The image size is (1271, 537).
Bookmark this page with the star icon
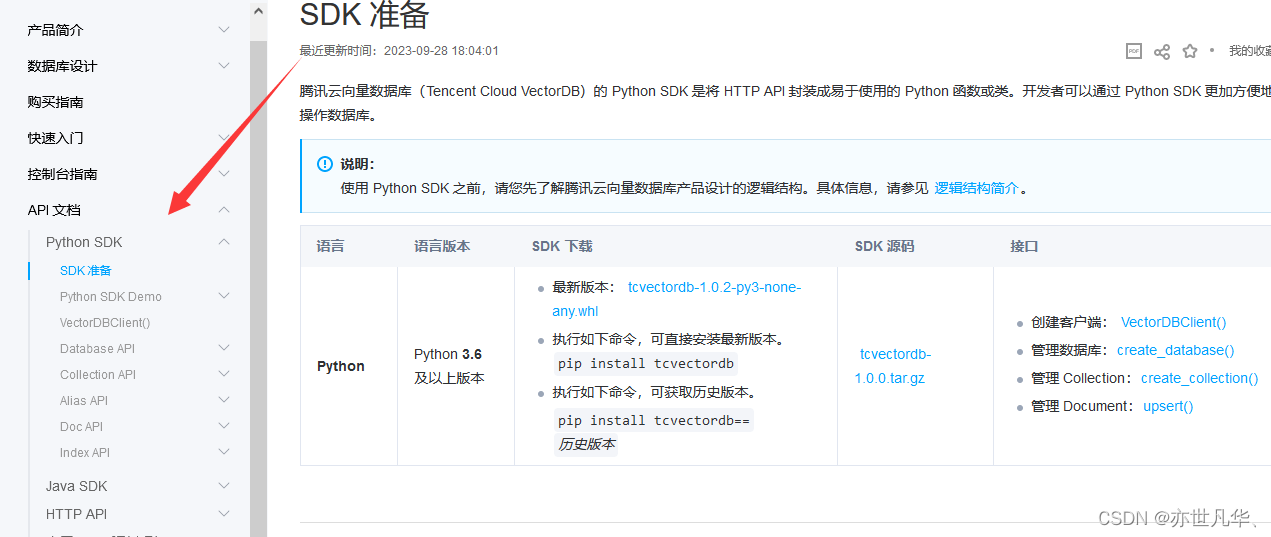[x=1190, y=51]
